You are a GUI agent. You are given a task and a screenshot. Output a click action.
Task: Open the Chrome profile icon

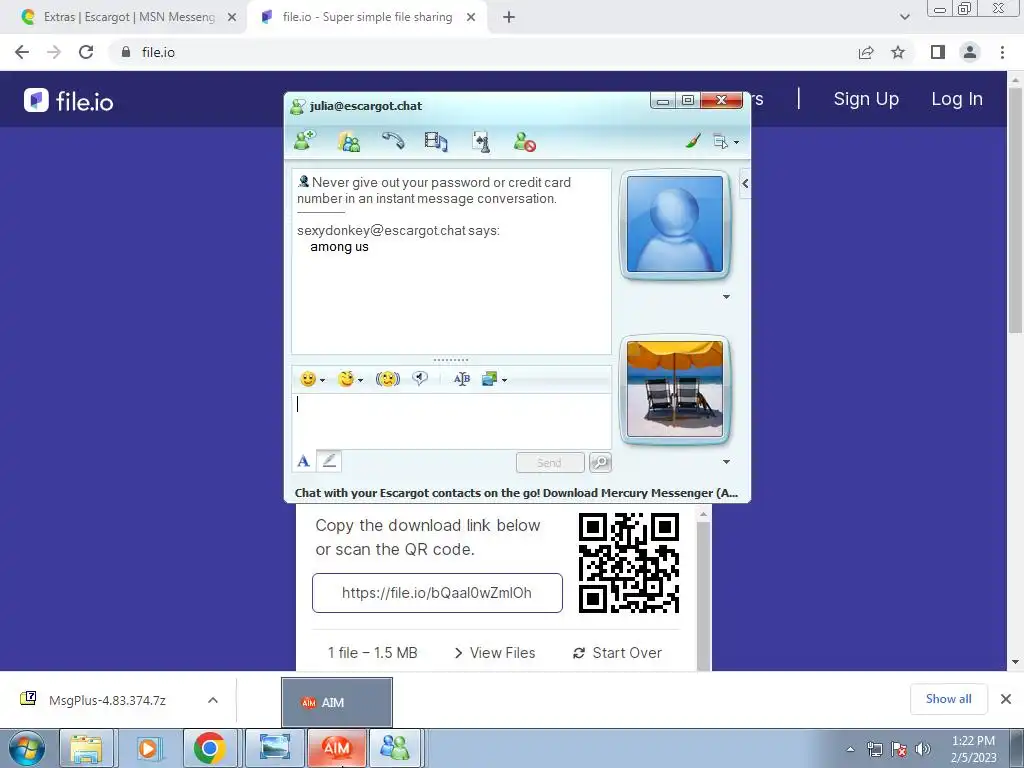970,52
